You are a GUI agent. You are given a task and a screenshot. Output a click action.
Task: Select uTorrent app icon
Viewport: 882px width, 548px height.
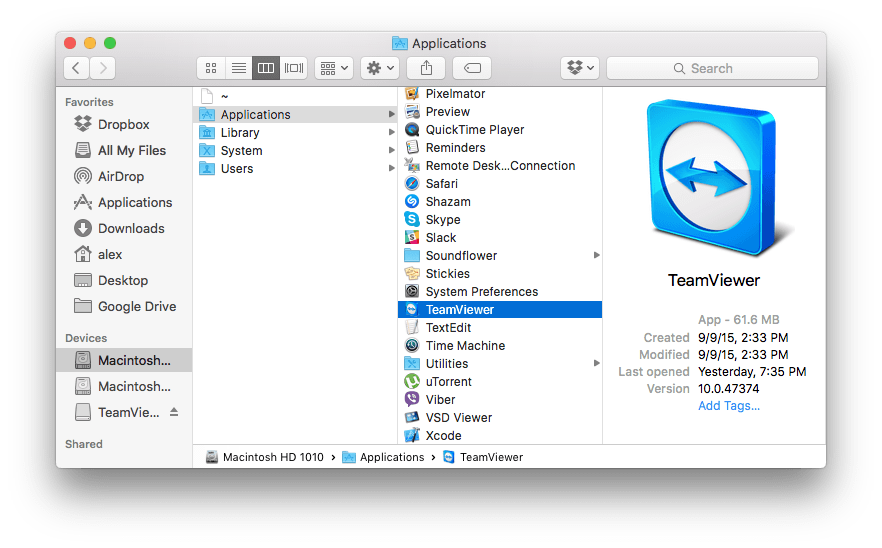tap(412, 381)
